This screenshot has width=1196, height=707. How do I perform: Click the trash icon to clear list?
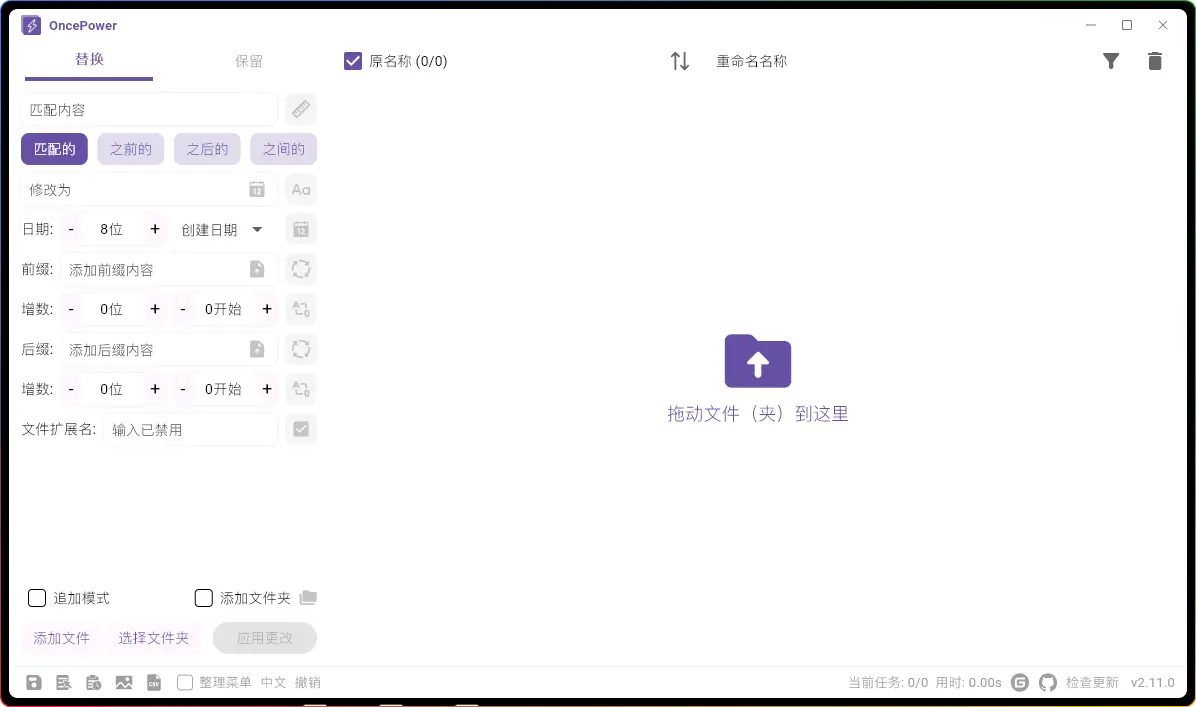[1155, 61]
